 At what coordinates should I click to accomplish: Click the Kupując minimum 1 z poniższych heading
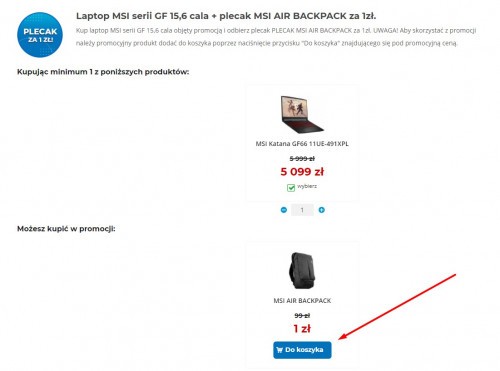click(x=103, y=72)
